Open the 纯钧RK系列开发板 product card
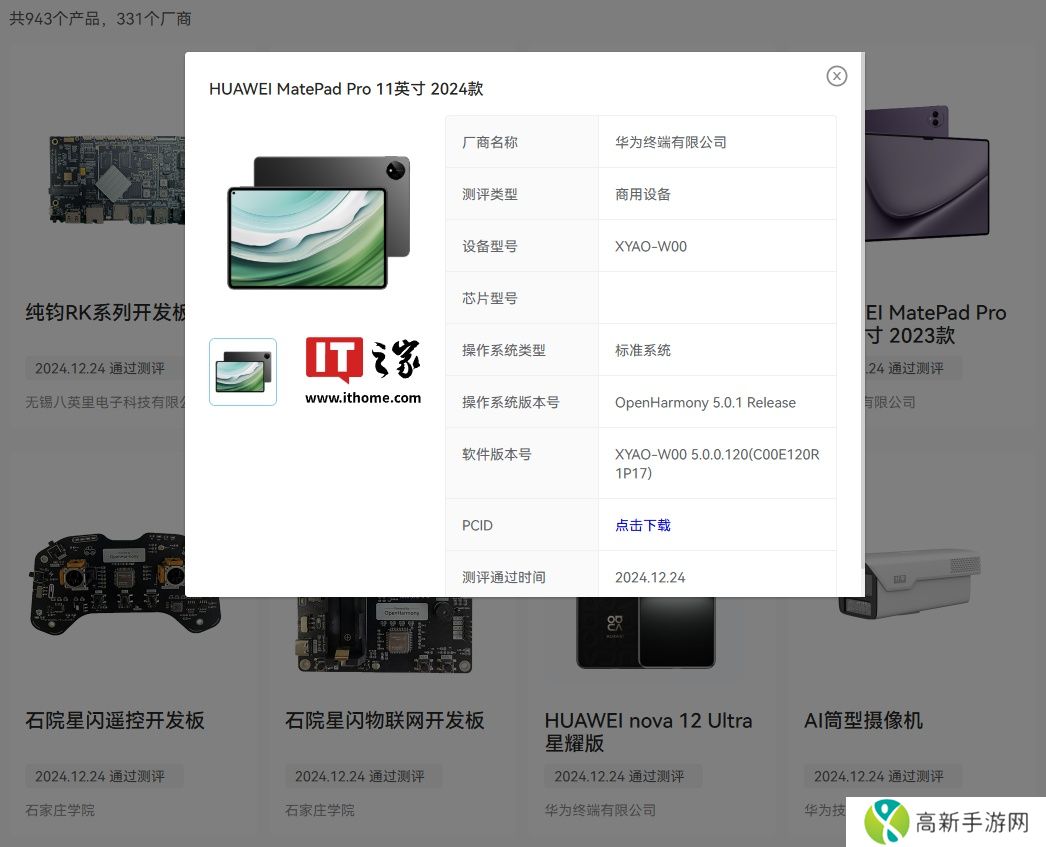The image size is (1046, 847). click(106, 313)
